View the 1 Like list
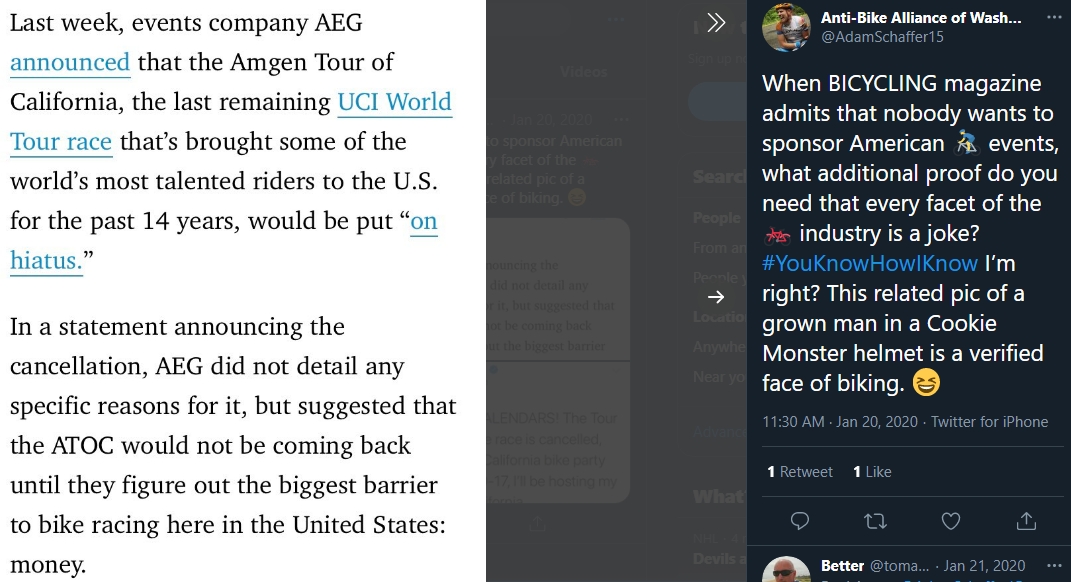Image resolution: width=1071 pixels, height=582 pixels. (872, 471)
